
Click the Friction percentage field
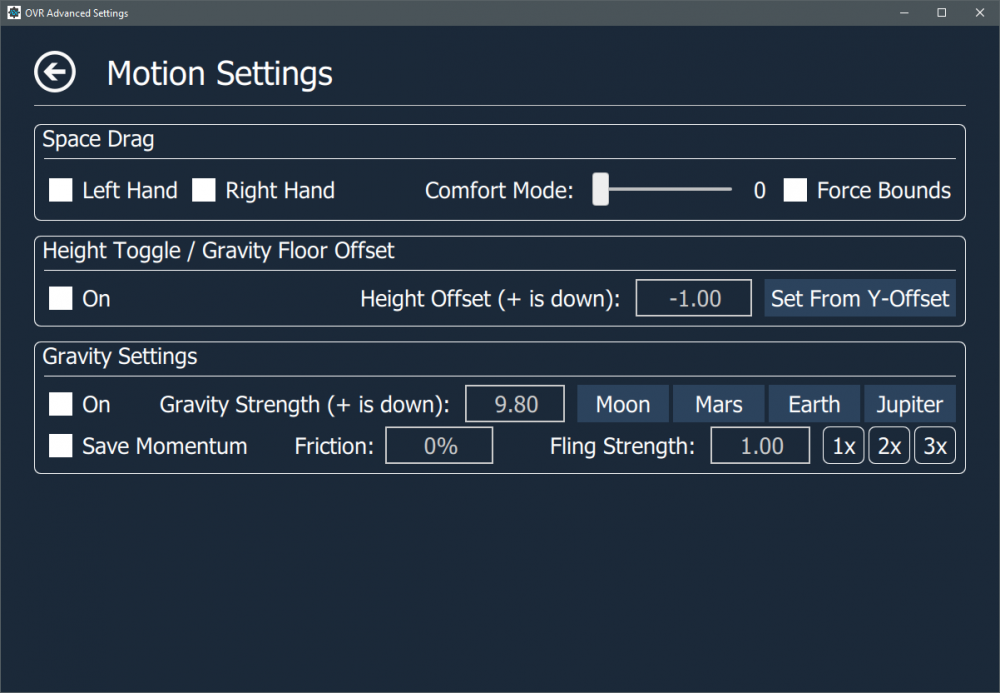point(440,446)
